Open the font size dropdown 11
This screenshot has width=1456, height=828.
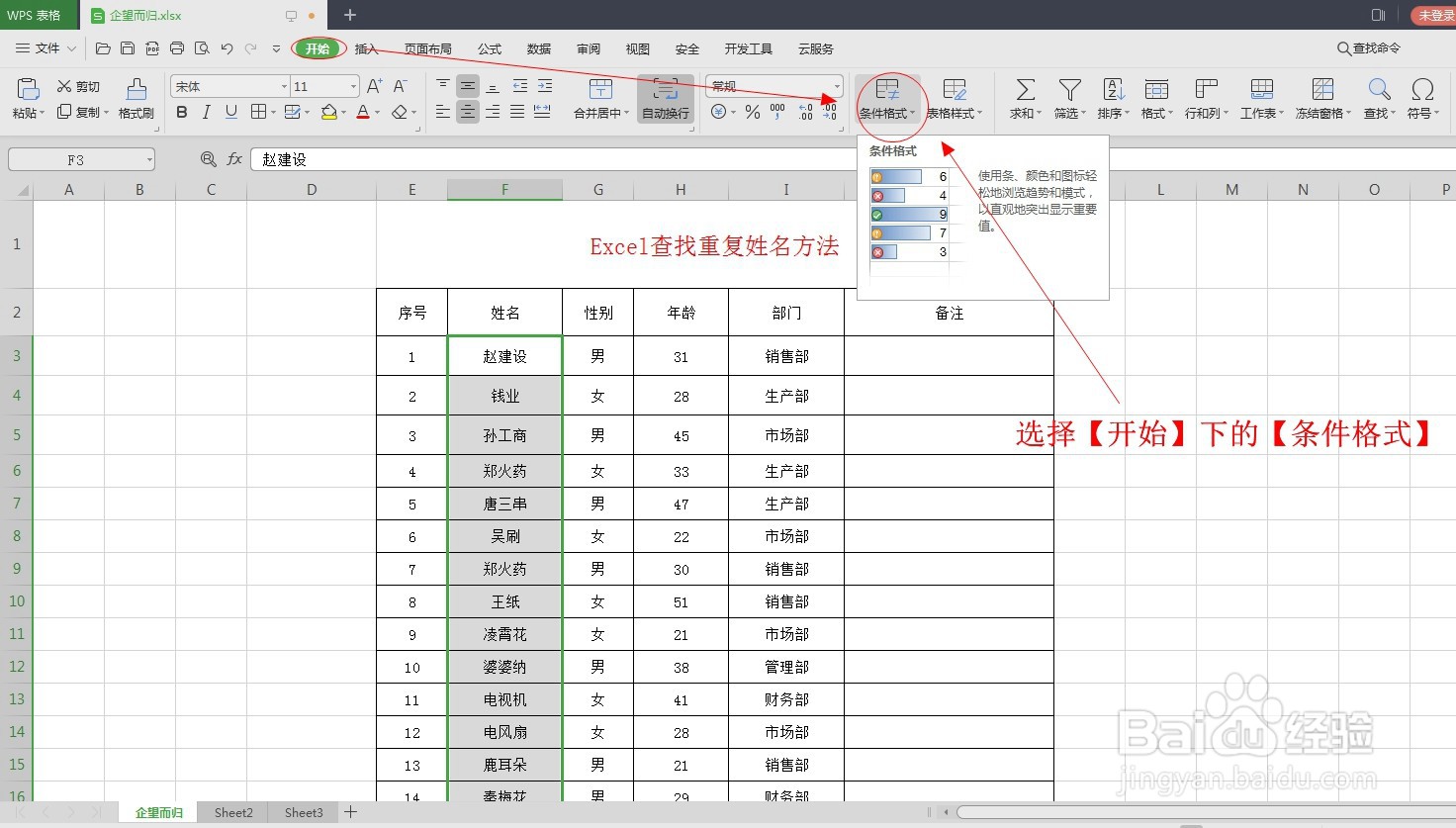(x=353, y=86)
